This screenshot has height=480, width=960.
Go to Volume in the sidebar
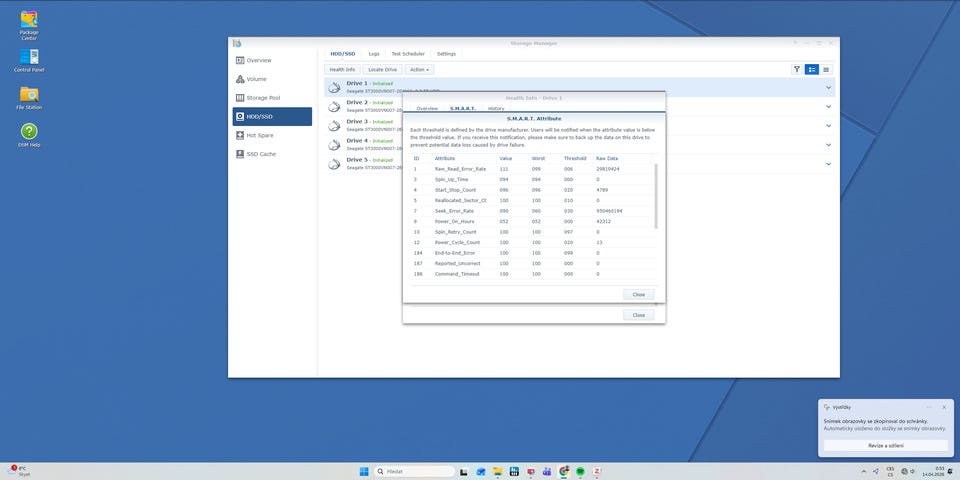(x=257, y=79)
